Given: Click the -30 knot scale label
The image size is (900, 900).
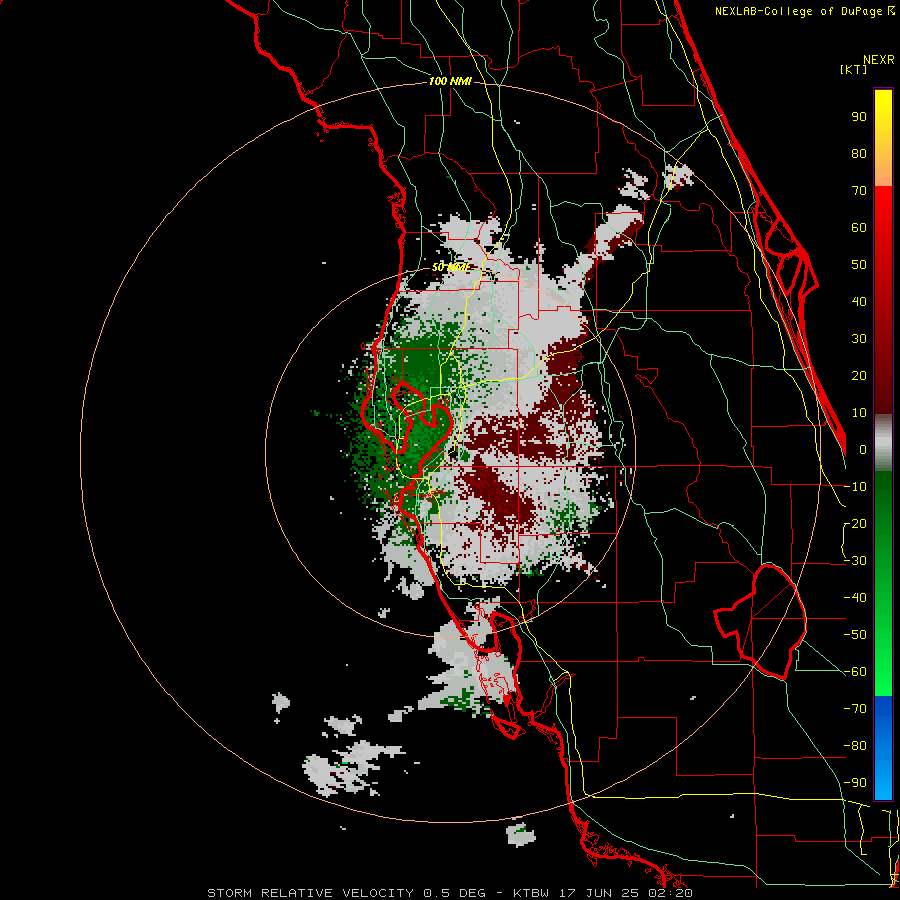Looking at the screenshot, I should [x=855, y=561].
